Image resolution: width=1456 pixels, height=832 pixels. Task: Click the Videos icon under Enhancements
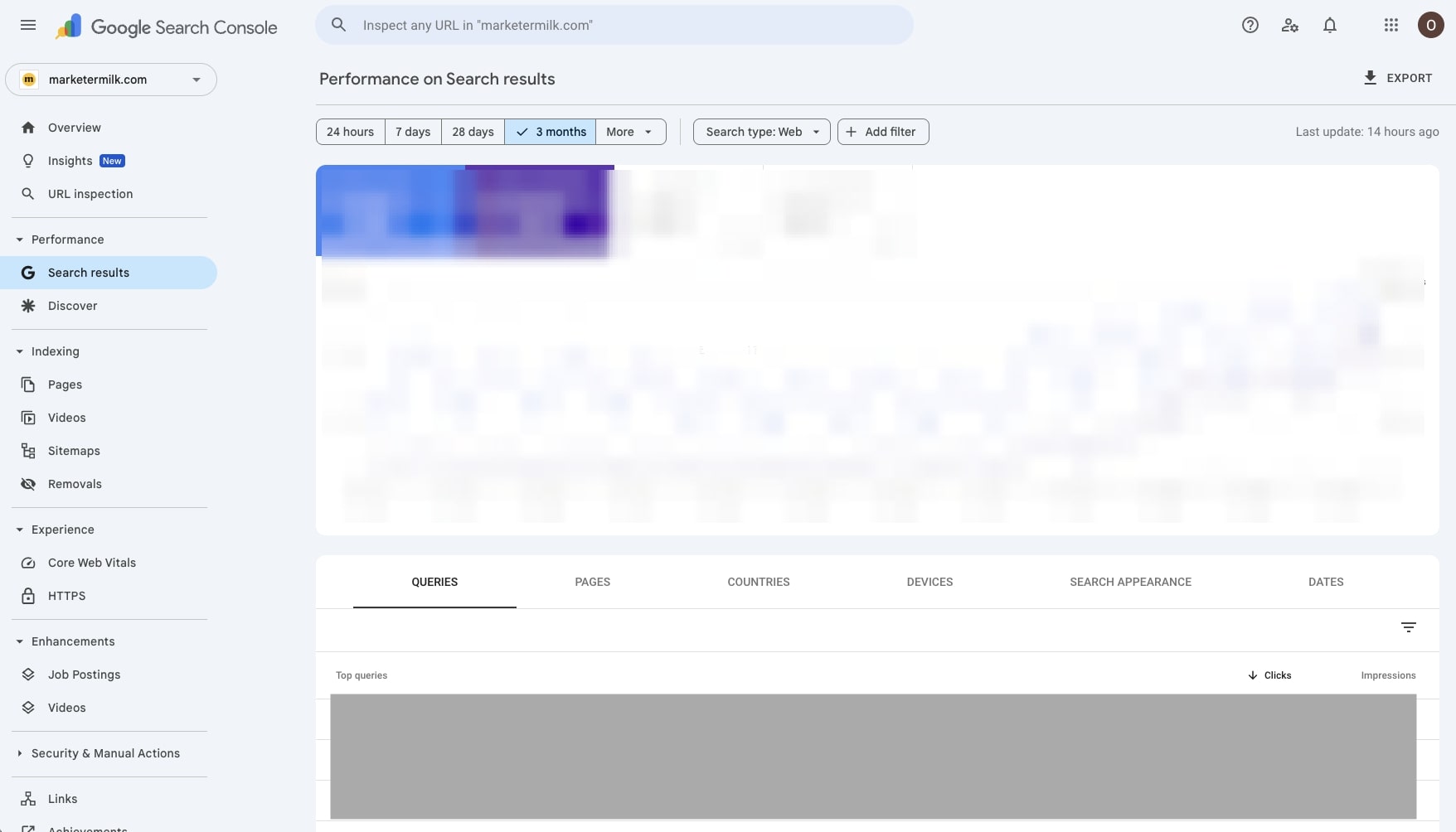point(28,708)
